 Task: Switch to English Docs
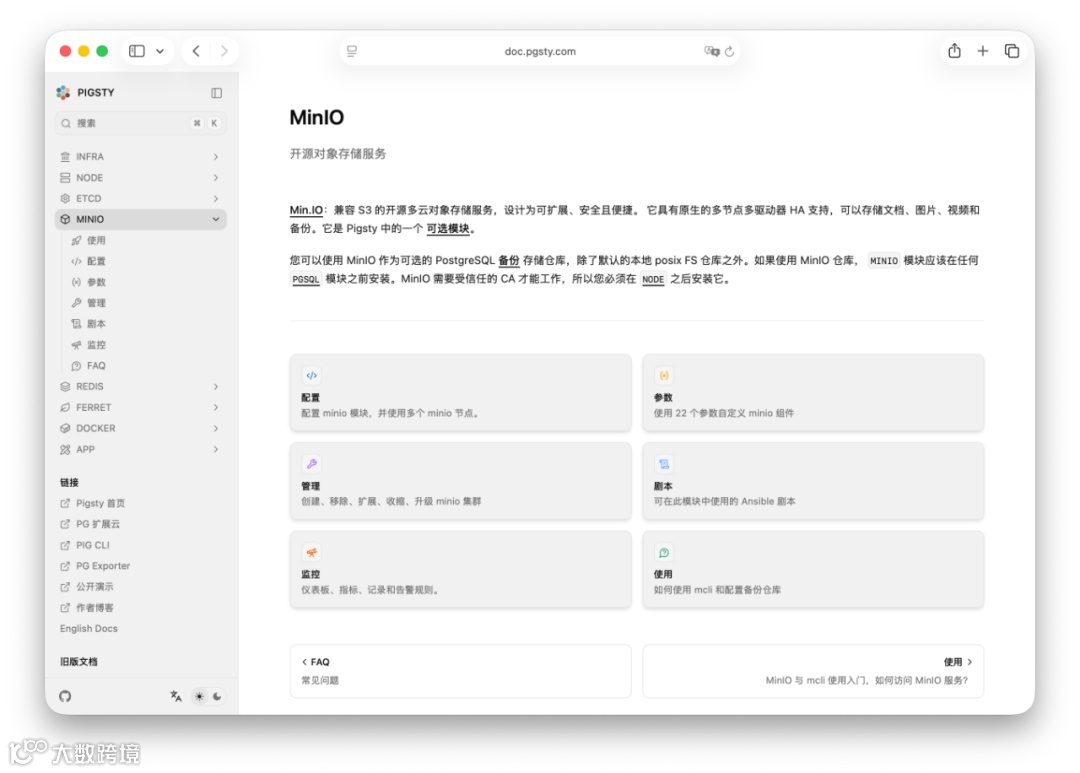(89, 628)
